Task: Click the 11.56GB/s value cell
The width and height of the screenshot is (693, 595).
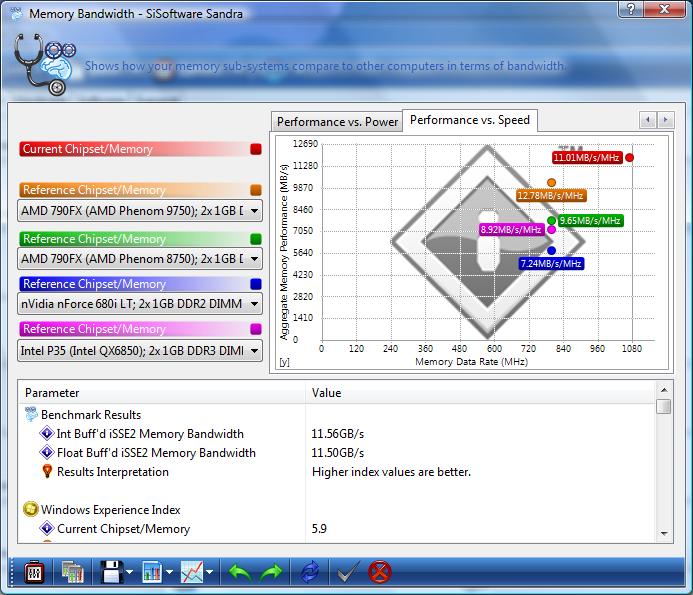Action: [338, 434]
